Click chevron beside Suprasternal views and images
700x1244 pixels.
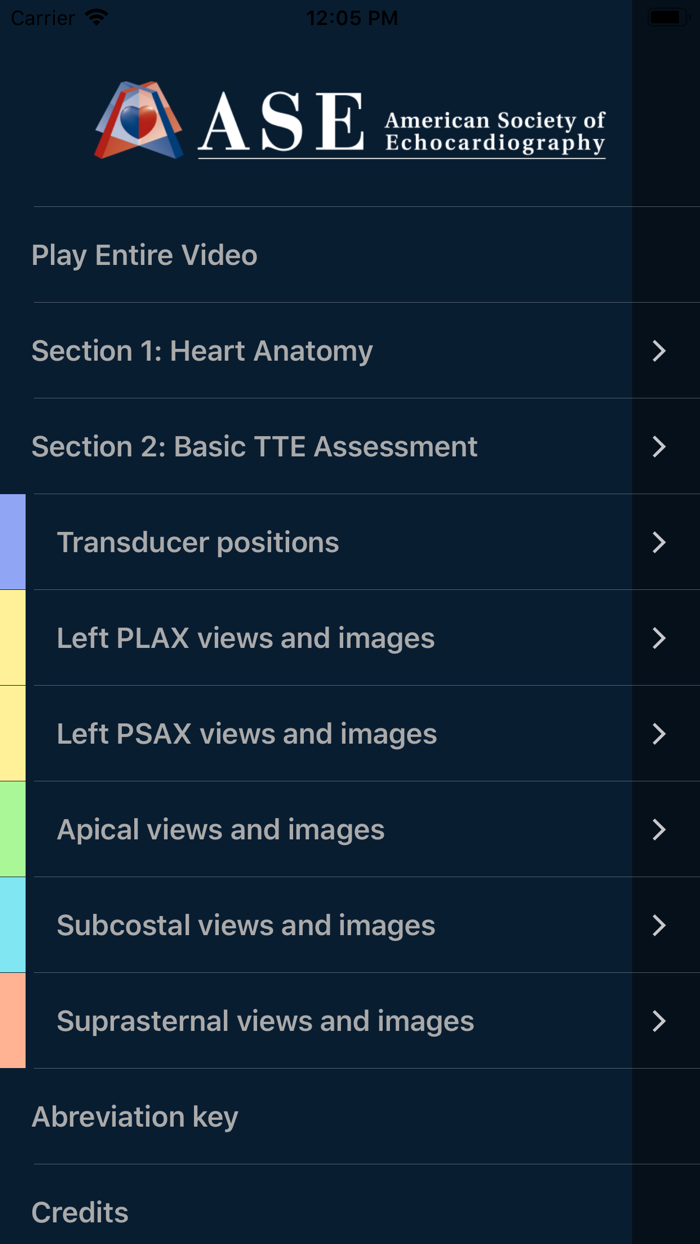(659, 1021)
